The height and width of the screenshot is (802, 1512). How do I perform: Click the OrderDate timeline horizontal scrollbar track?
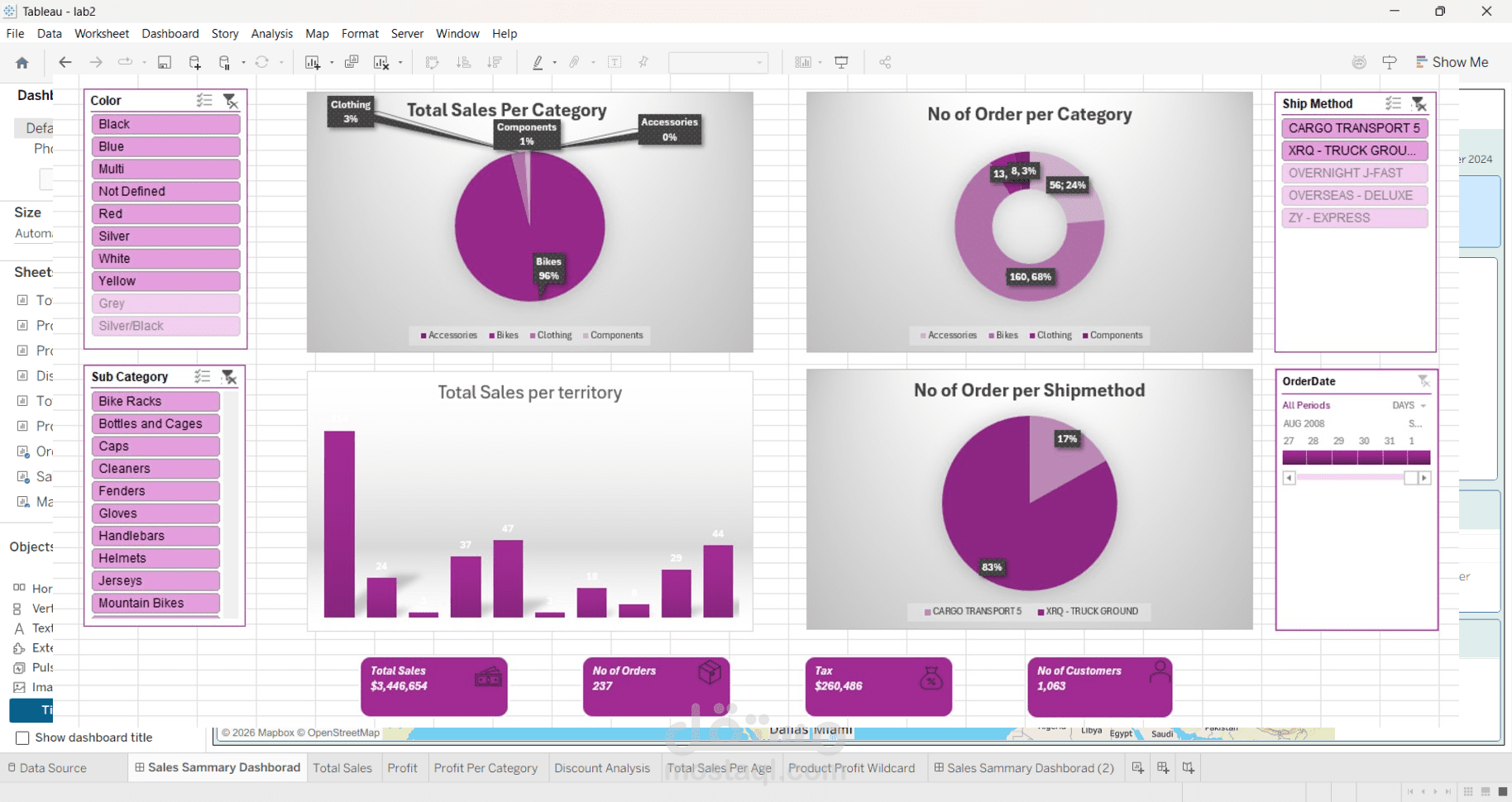1350,478
